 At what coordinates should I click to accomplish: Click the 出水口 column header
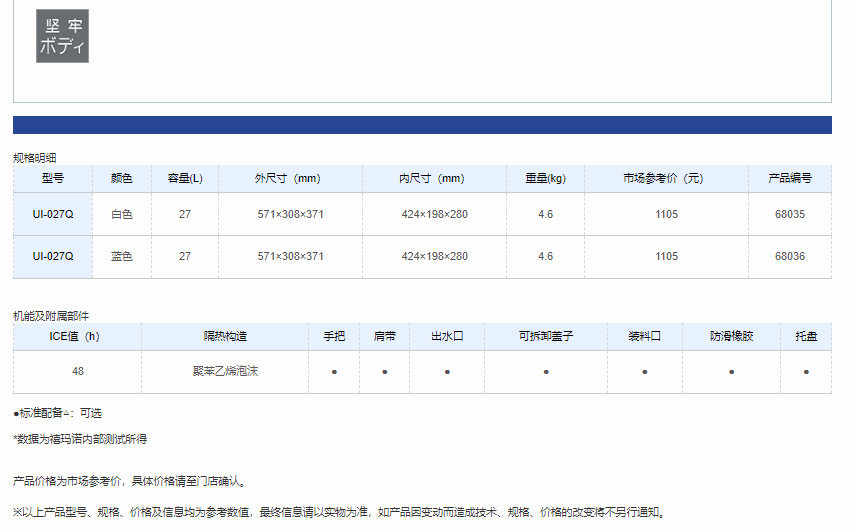pyautogui.click(x=447, y=337)
